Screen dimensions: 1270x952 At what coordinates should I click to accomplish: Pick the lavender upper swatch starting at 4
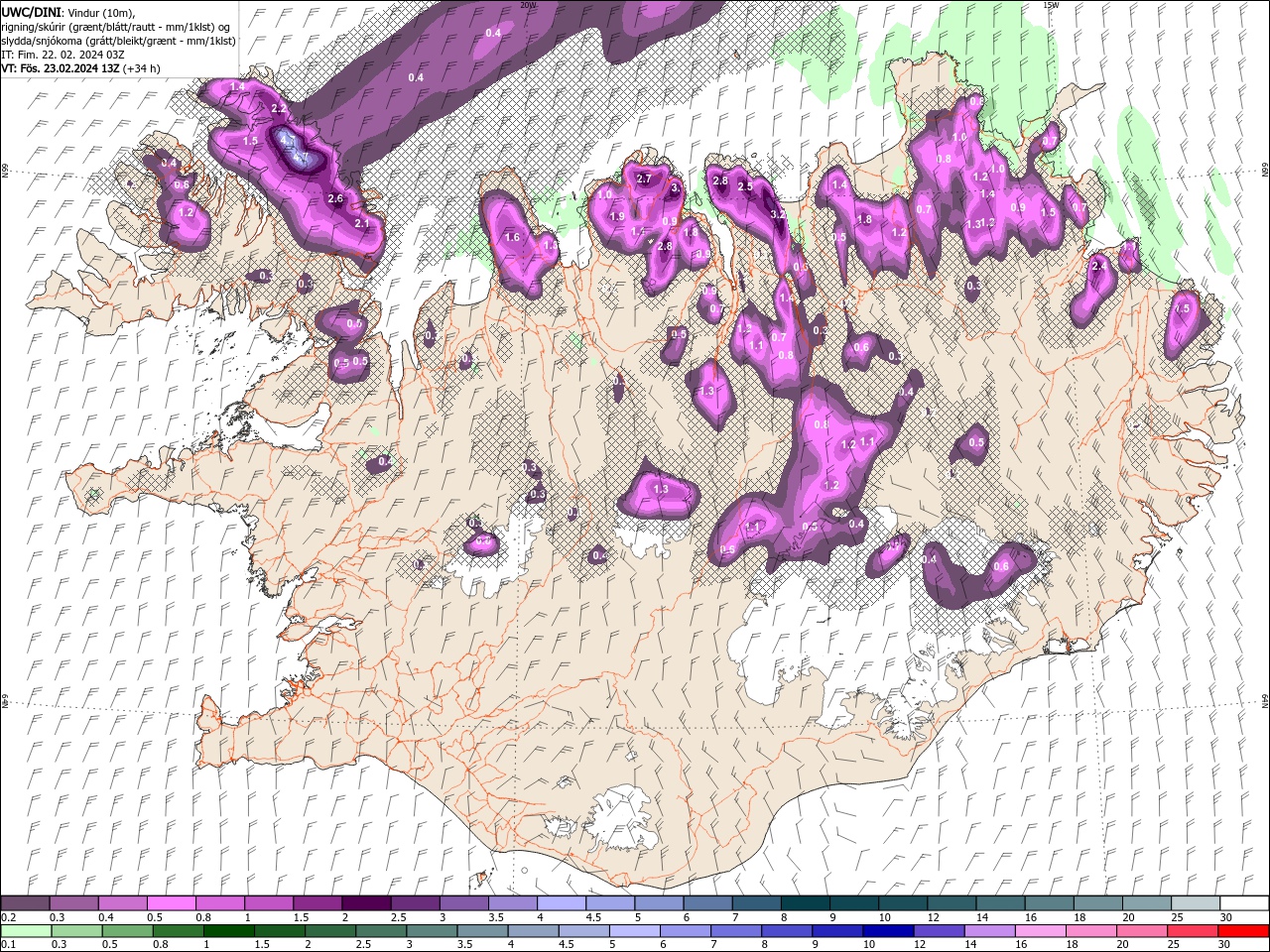(561, 903)
